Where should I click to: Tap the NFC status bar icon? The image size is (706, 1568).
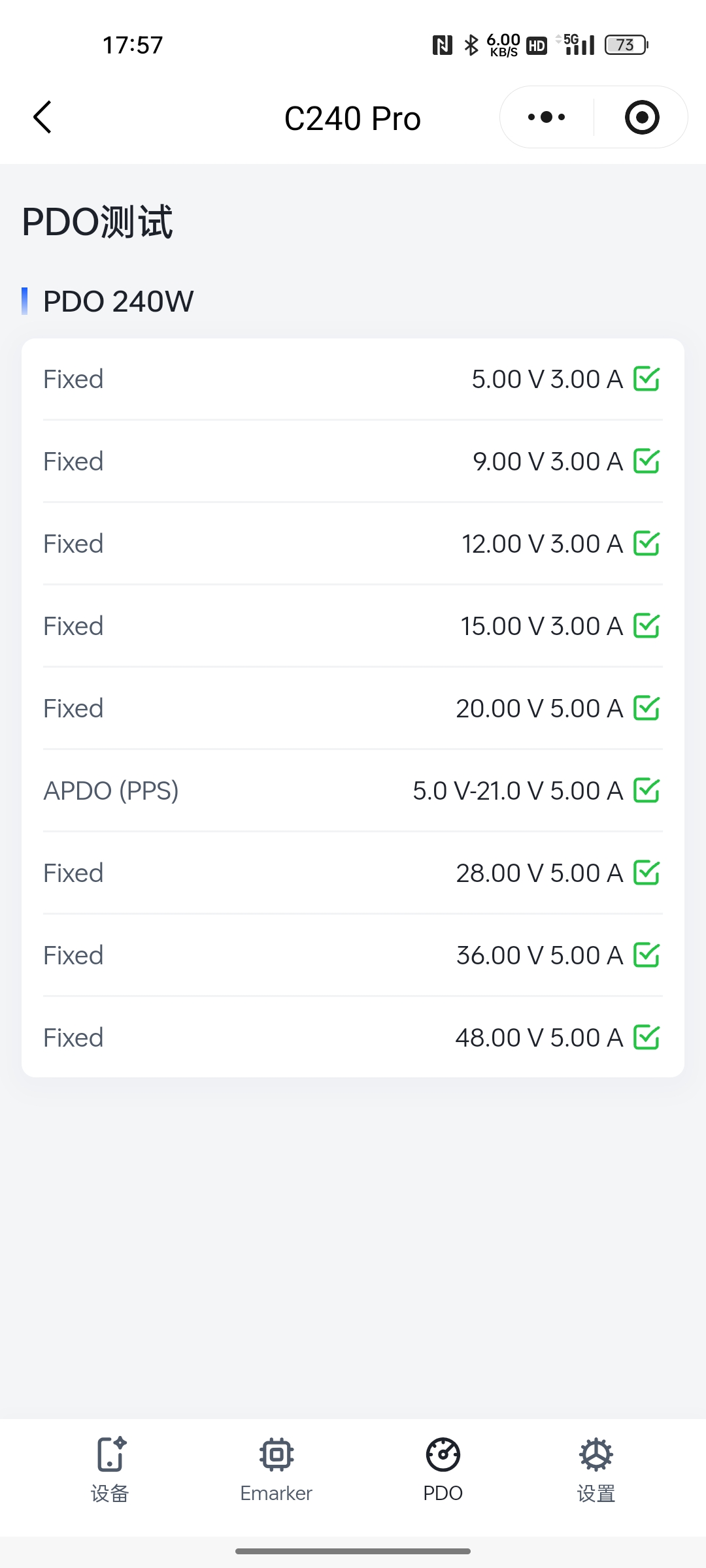[x=443, y=45]
